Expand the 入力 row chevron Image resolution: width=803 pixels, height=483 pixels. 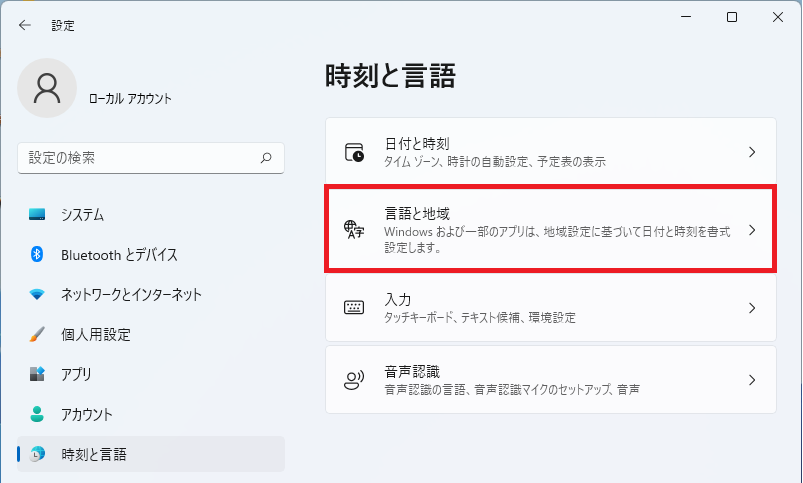[x=752, y=308]
